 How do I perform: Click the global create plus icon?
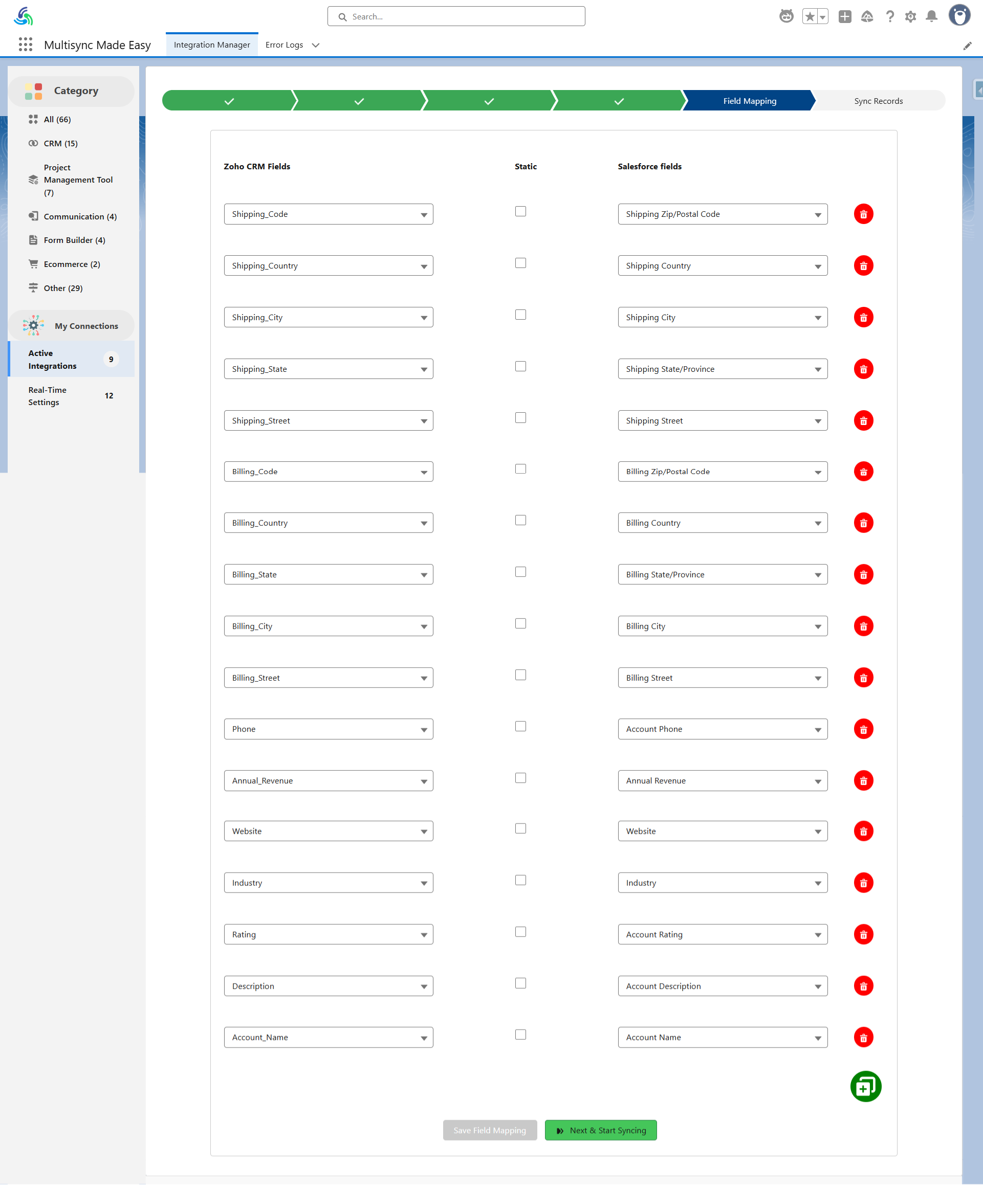[x=844, y=16]
